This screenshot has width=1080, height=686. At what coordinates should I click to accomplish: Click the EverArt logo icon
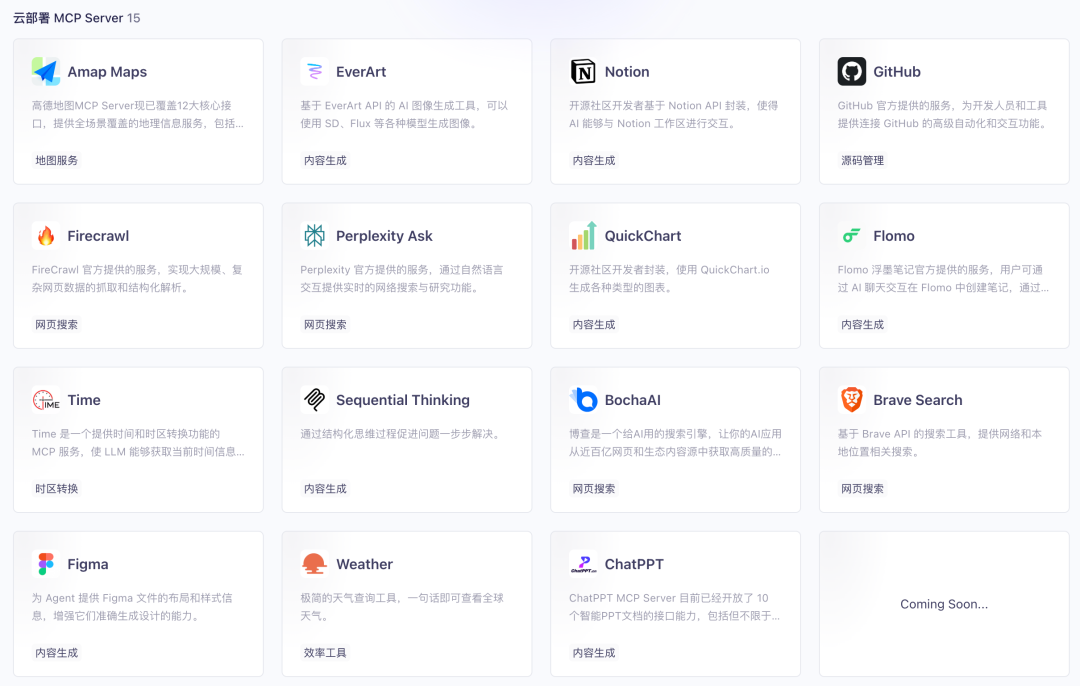click(x=315, y=72)
